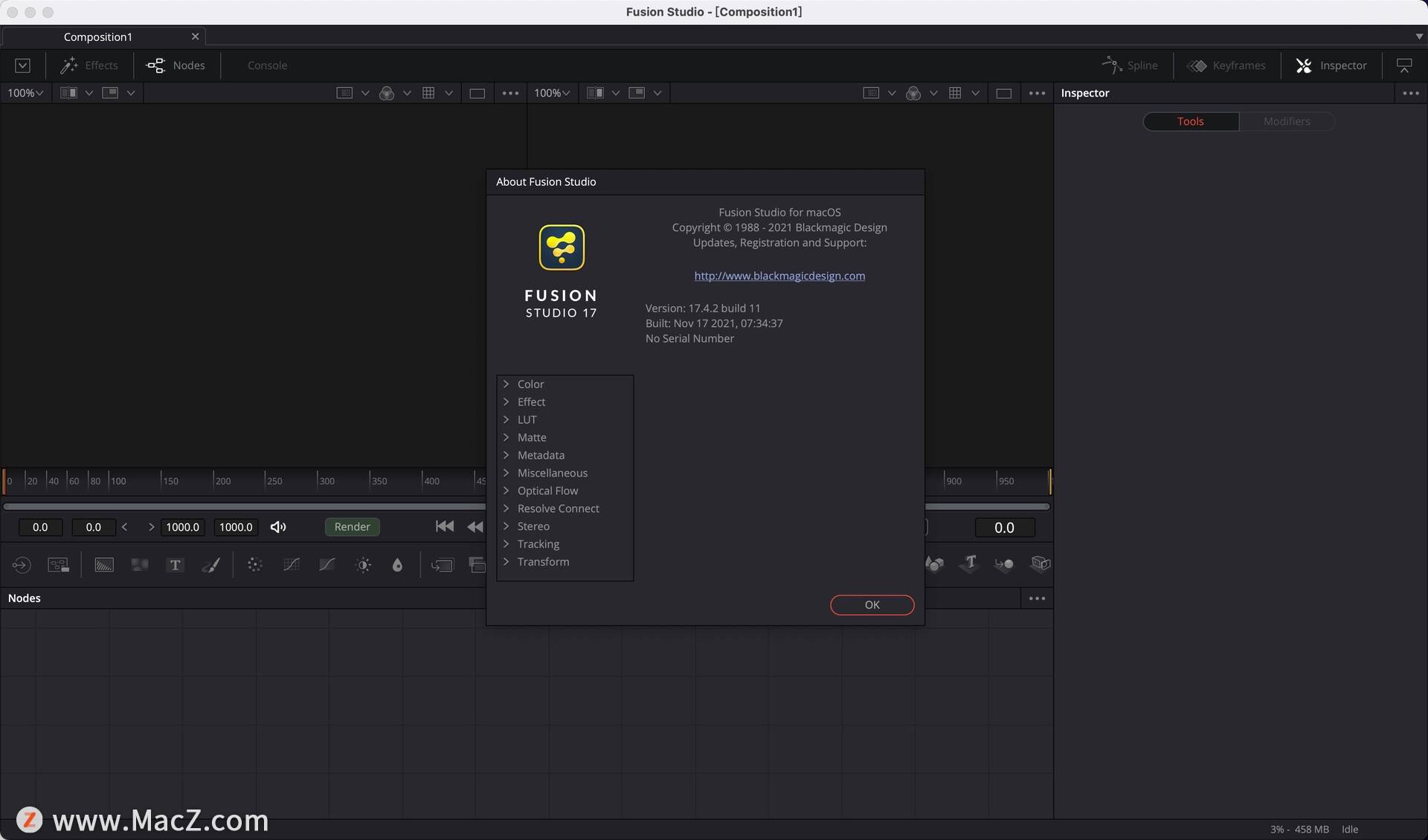Toggle the Keyframes editor panel
Screen dimensions: 1428x840
[x=1226, y=65]
